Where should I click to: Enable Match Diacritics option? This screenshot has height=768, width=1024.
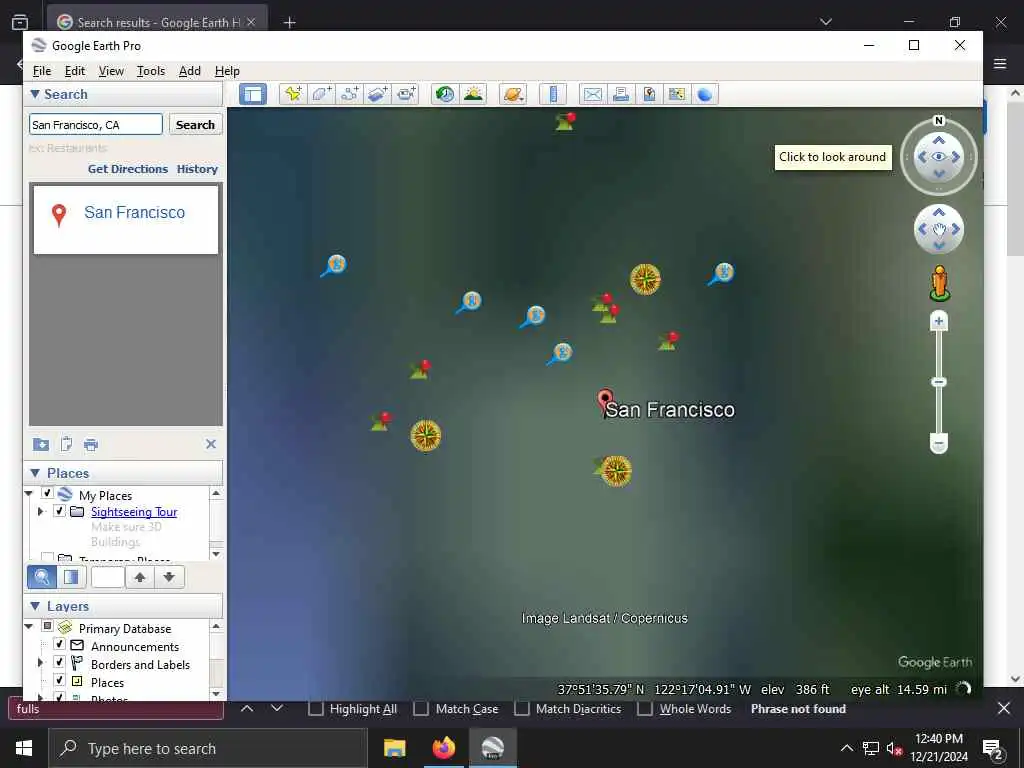pos(522,709)
